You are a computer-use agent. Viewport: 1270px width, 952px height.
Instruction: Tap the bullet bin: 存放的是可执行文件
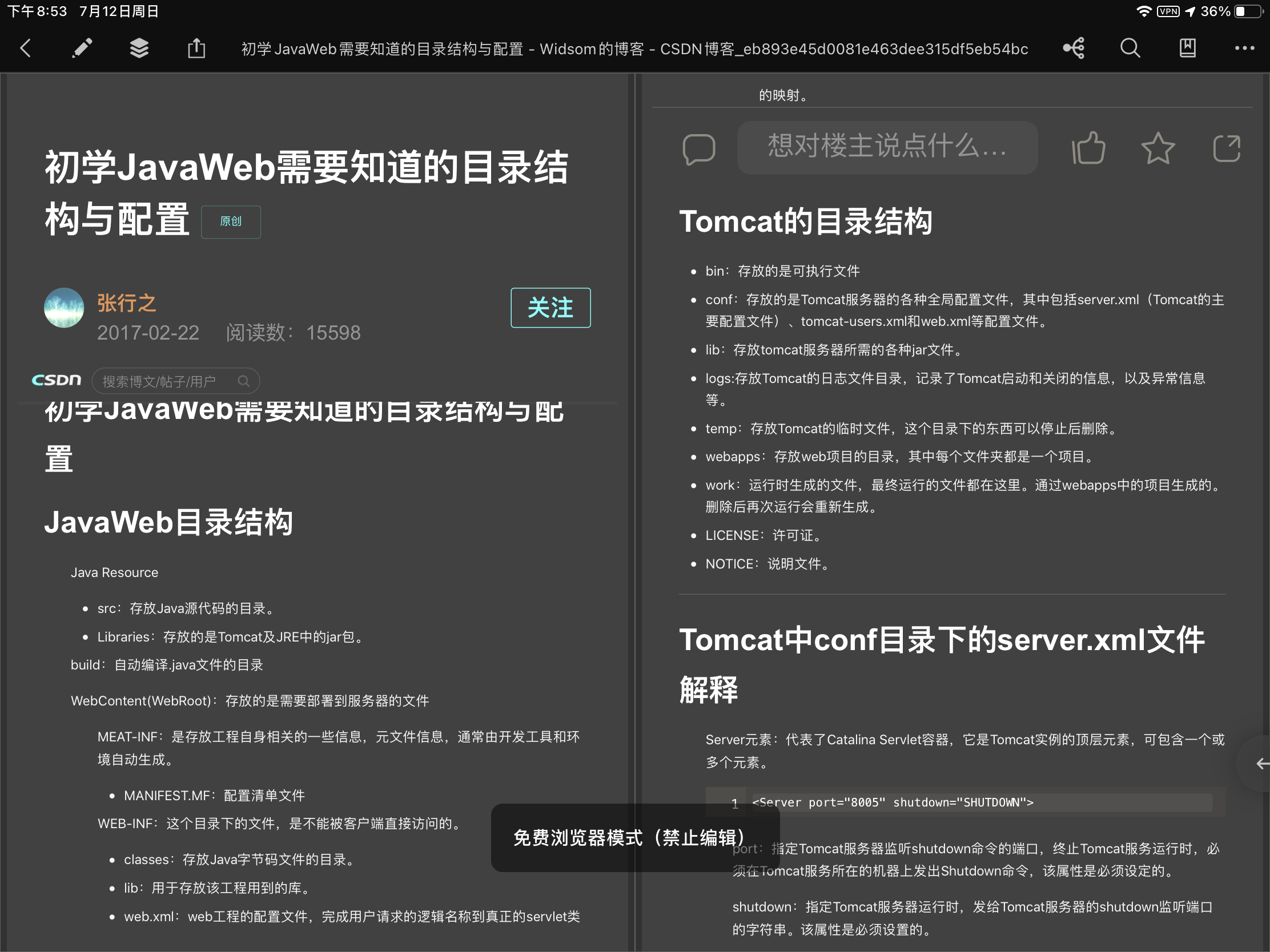click(782, 271)
